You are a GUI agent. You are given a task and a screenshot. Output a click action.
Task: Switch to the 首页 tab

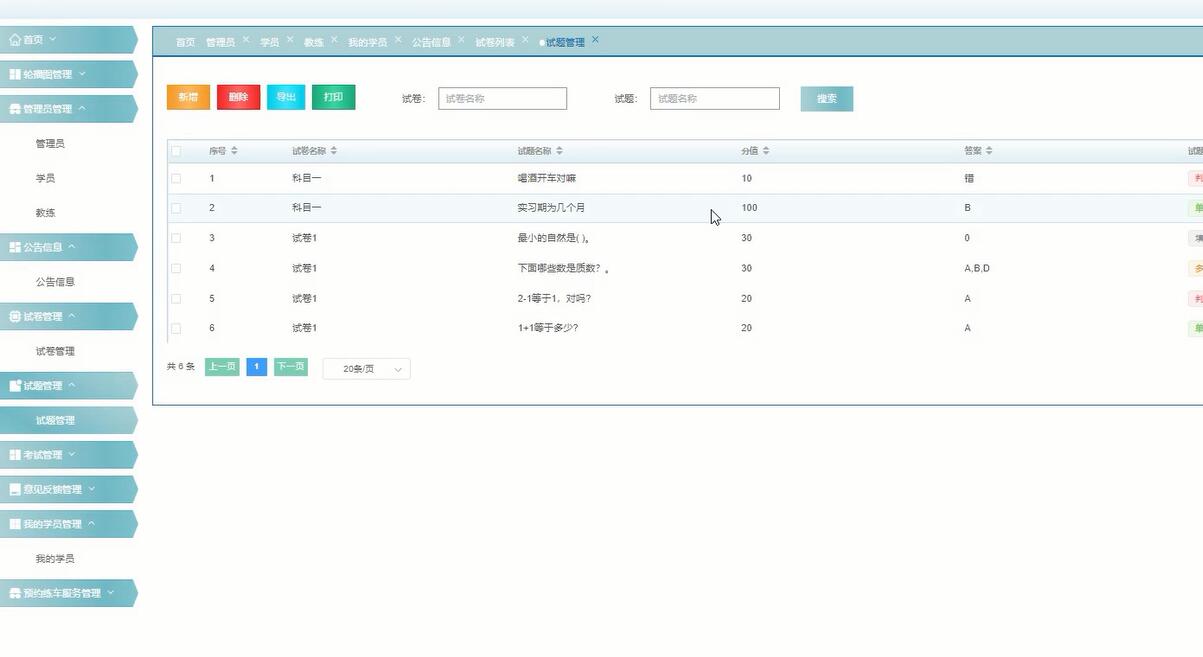(x=186, y=43)
